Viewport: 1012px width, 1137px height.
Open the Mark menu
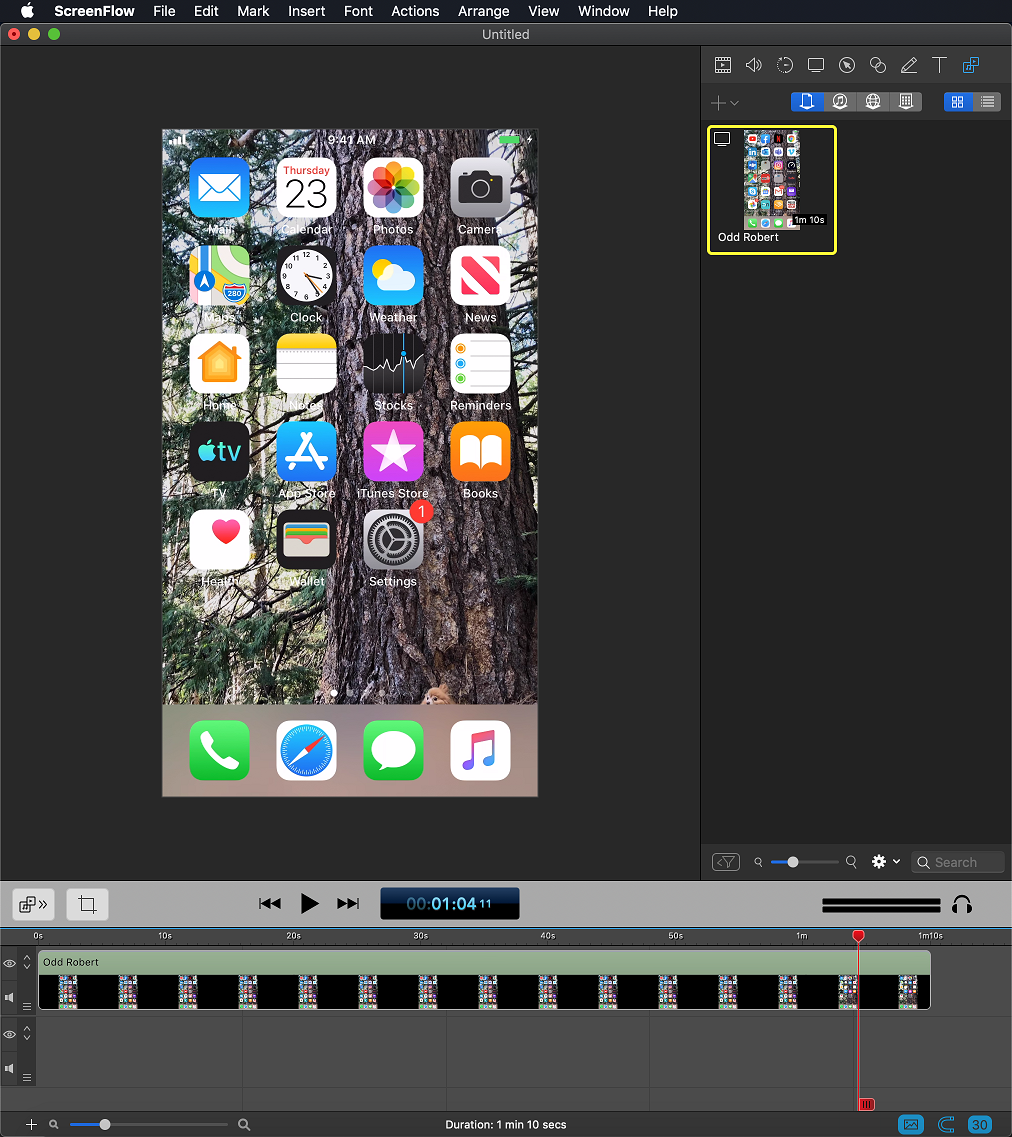click(x=253, y=11)
